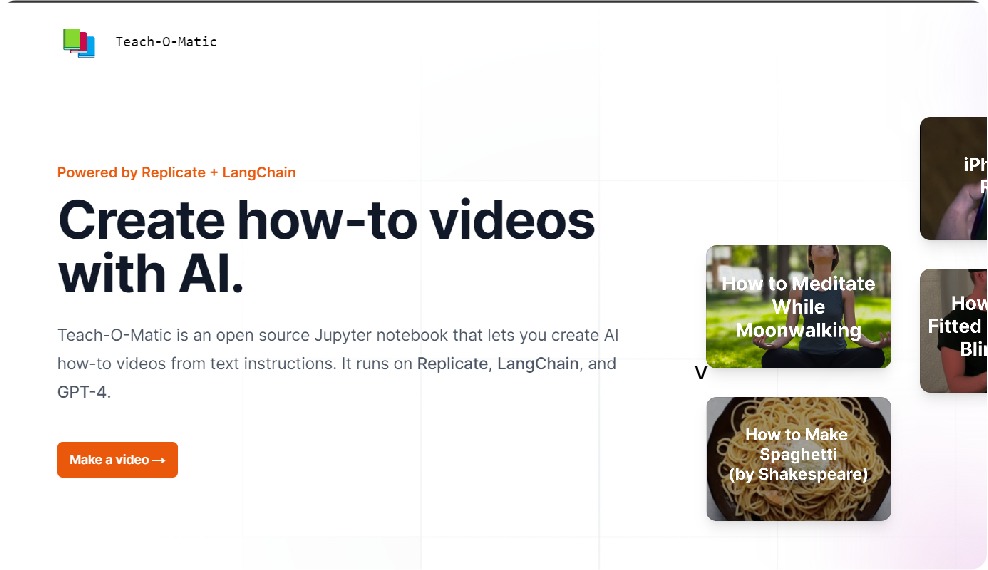Click the Make a video button

click(117, 460)
